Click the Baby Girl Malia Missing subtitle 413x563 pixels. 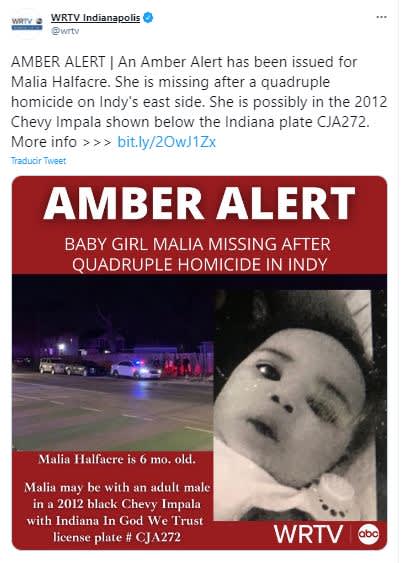pos(198,254)
